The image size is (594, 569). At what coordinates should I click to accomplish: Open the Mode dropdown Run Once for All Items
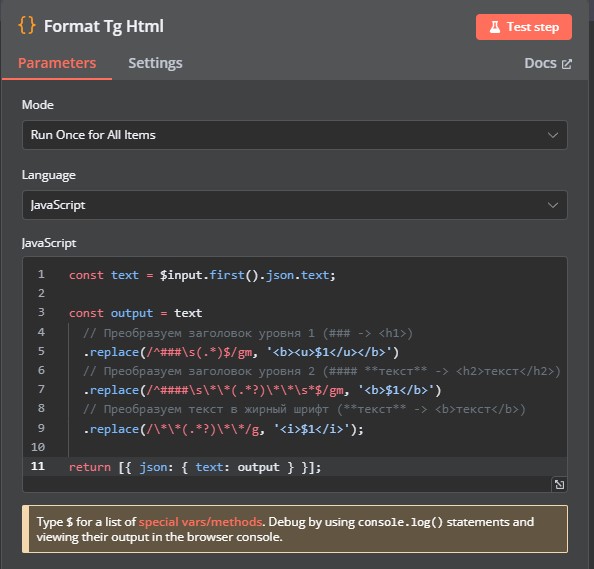point(295,135)
